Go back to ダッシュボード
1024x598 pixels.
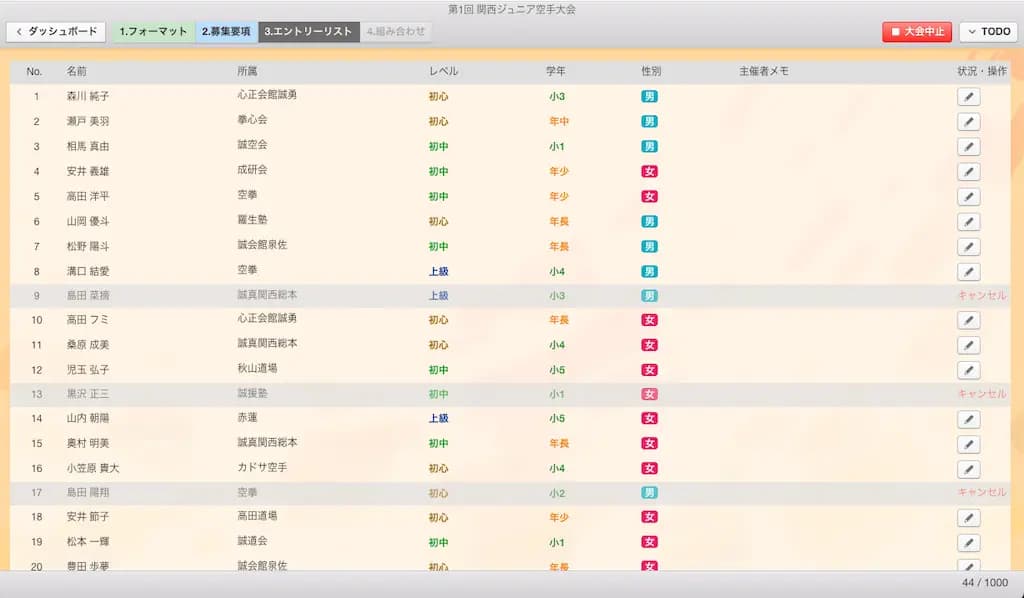(x=56, y=31)
